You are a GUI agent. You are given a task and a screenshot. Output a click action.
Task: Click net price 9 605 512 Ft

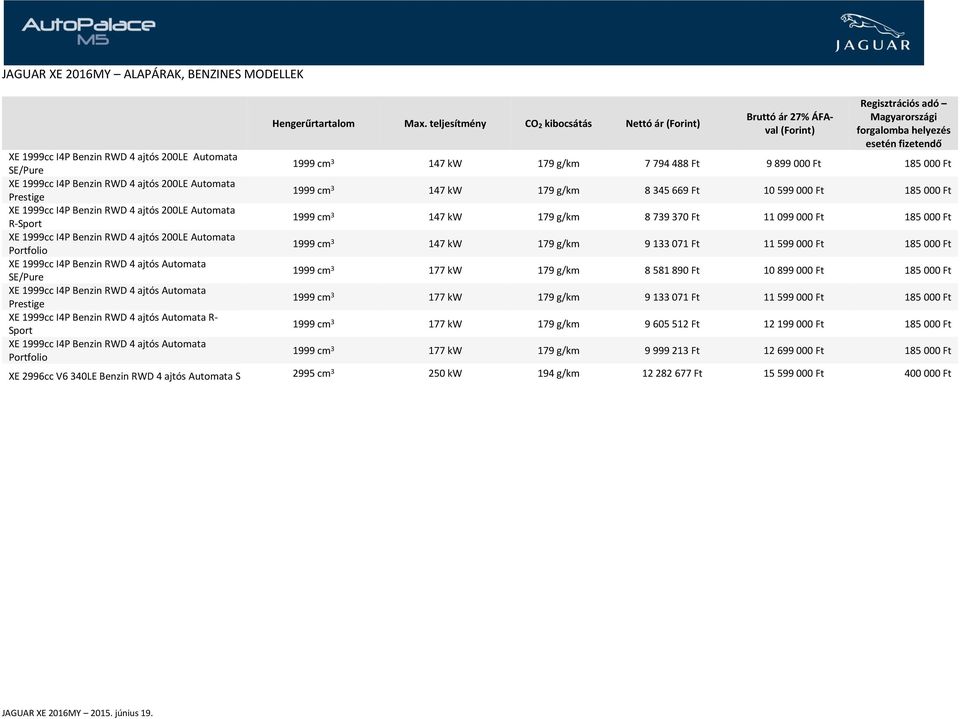click(672, 324)
